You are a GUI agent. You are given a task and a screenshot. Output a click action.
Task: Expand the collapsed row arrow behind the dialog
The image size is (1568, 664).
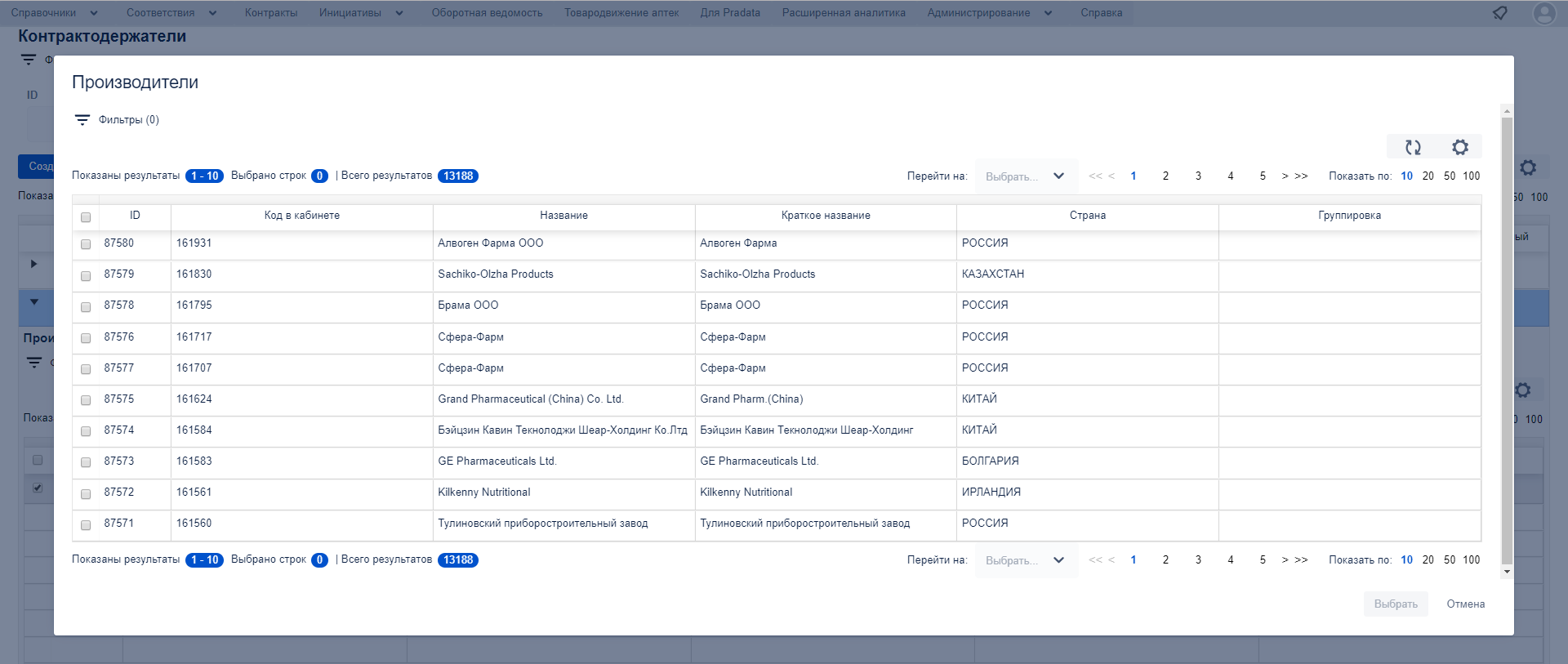[33, 264]
